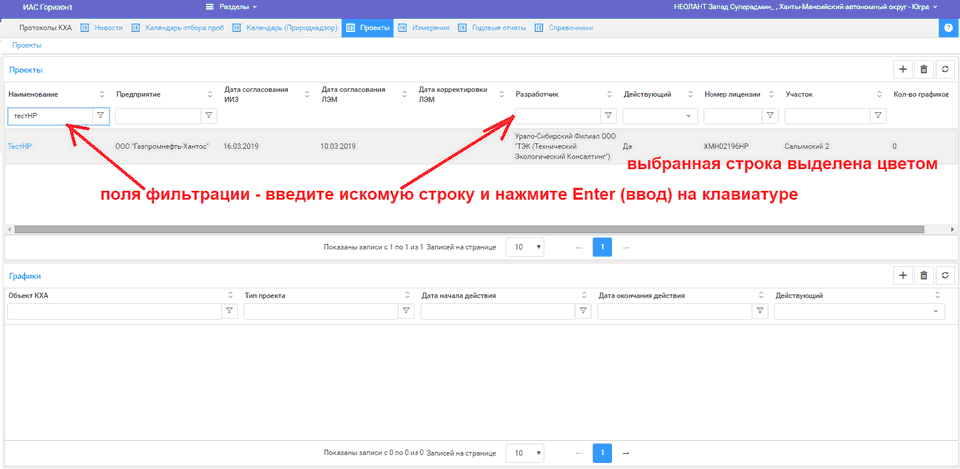Switch to Годовые отчеты tab

(x=493, y=28)
